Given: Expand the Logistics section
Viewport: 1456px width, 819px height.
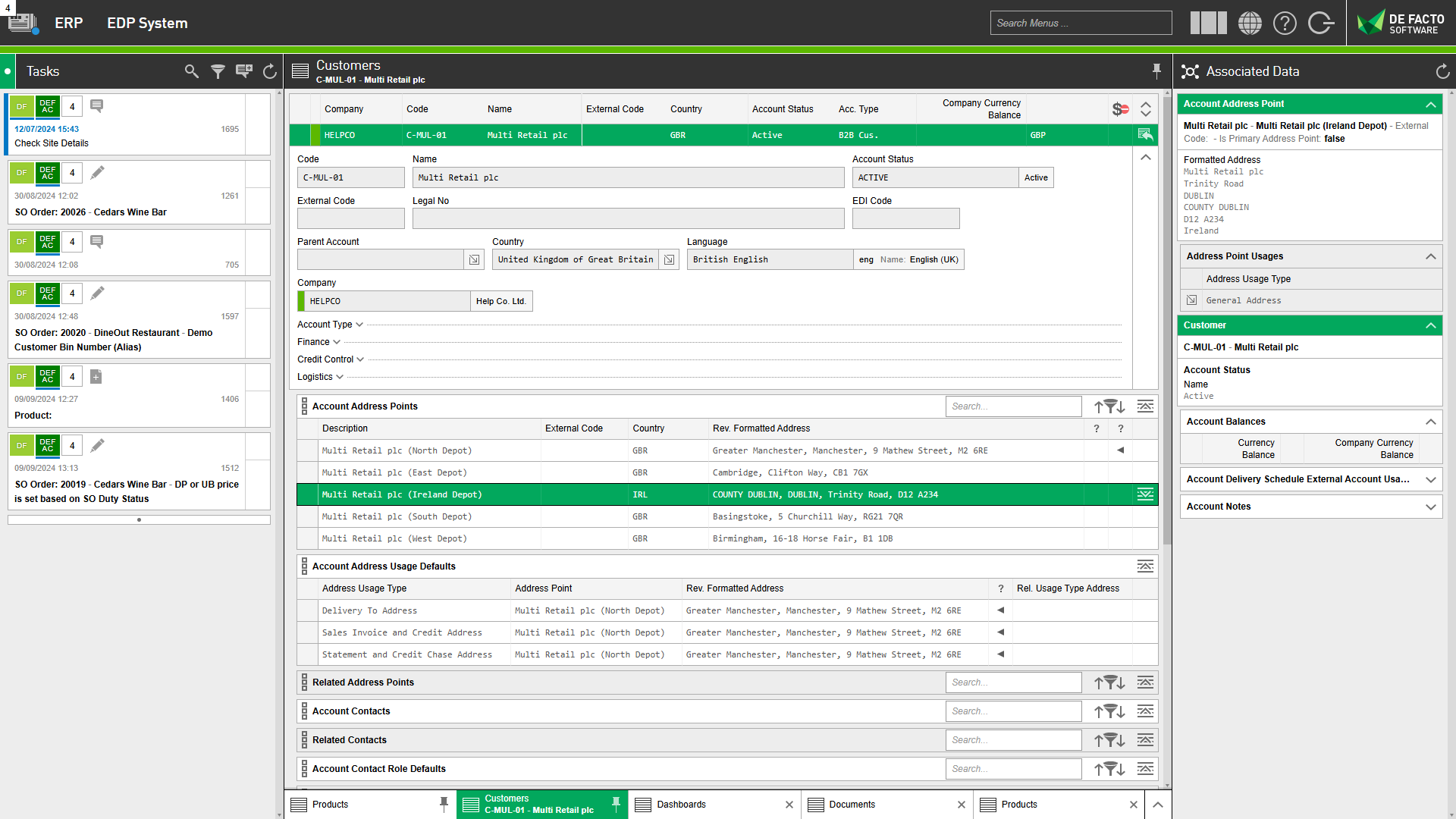Looking at the screenshot, I should point(339,377).
